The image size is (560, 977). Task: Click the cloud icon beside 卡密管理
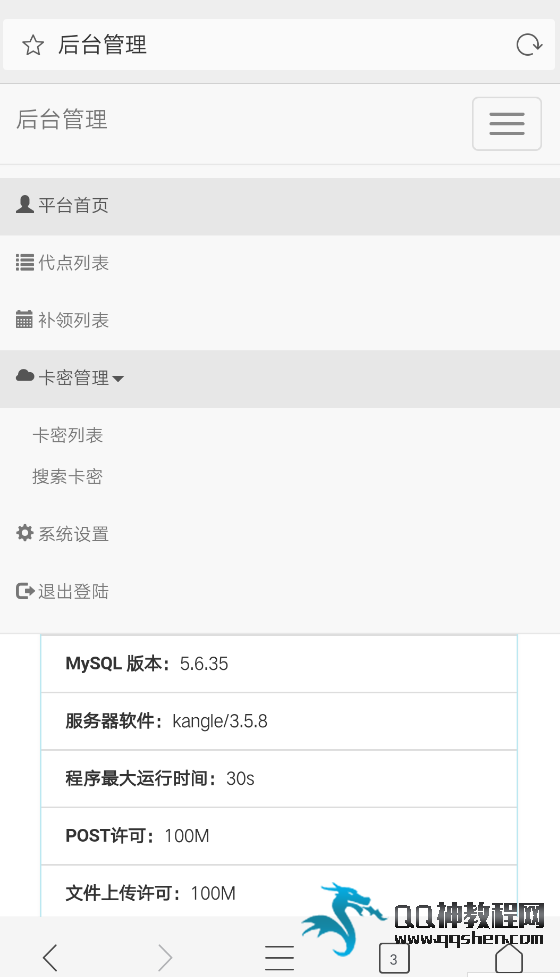(x=24, y=376)
